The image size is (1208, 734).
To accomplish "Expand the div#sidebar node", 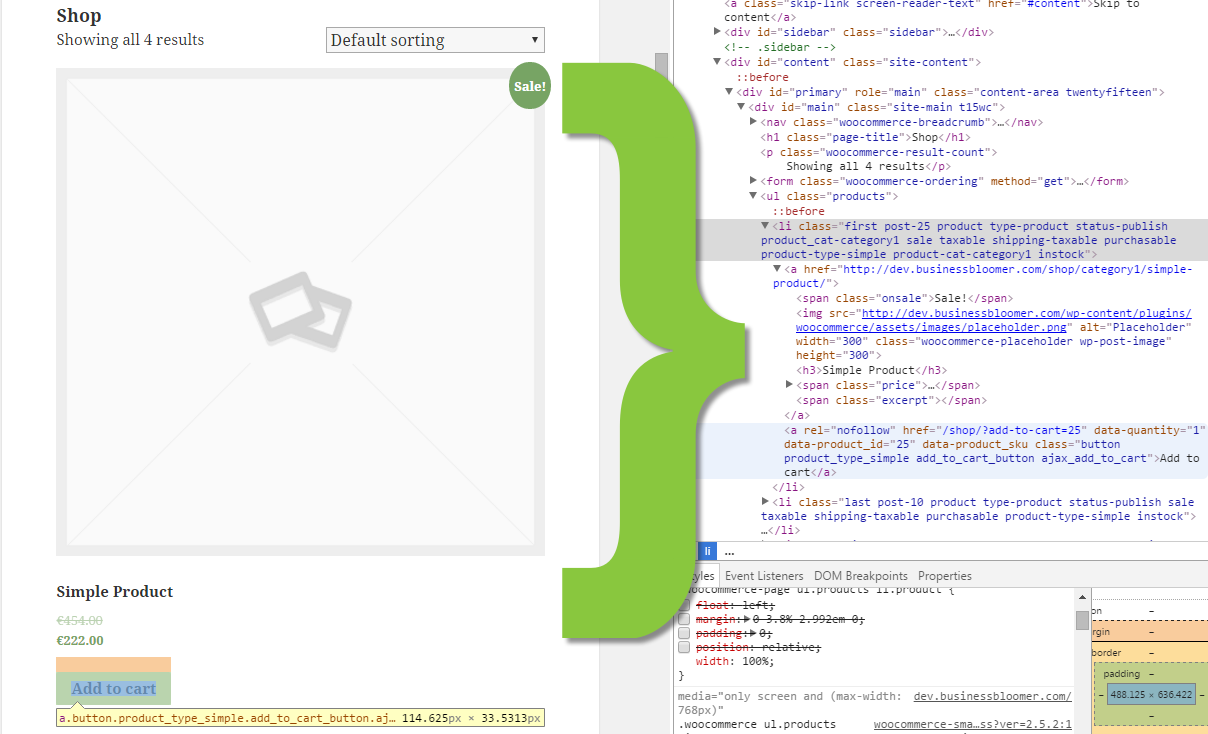I will coord(717,32).
